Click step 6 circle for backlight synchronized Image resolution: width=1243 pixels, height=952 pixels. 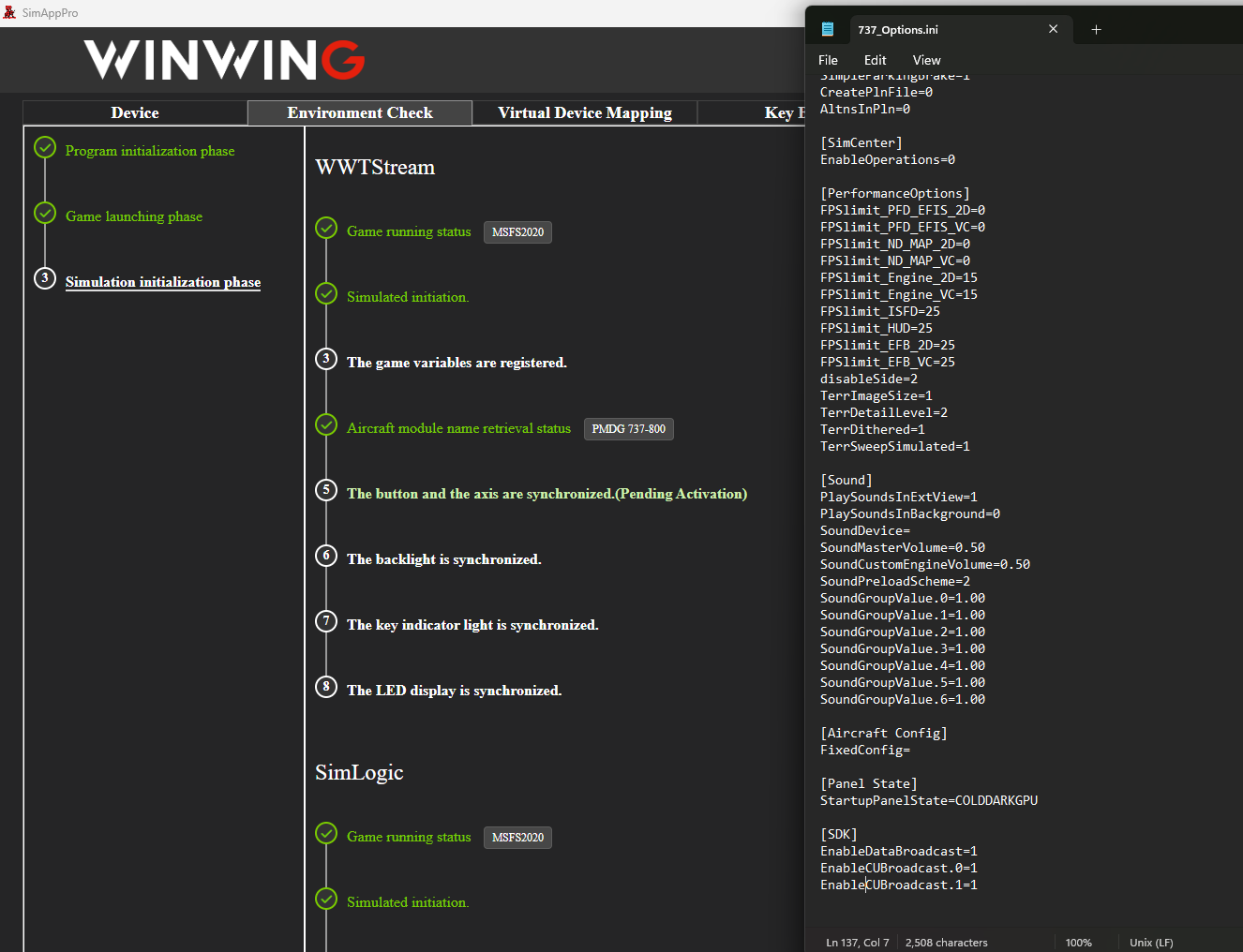click(x=326, y=556)
